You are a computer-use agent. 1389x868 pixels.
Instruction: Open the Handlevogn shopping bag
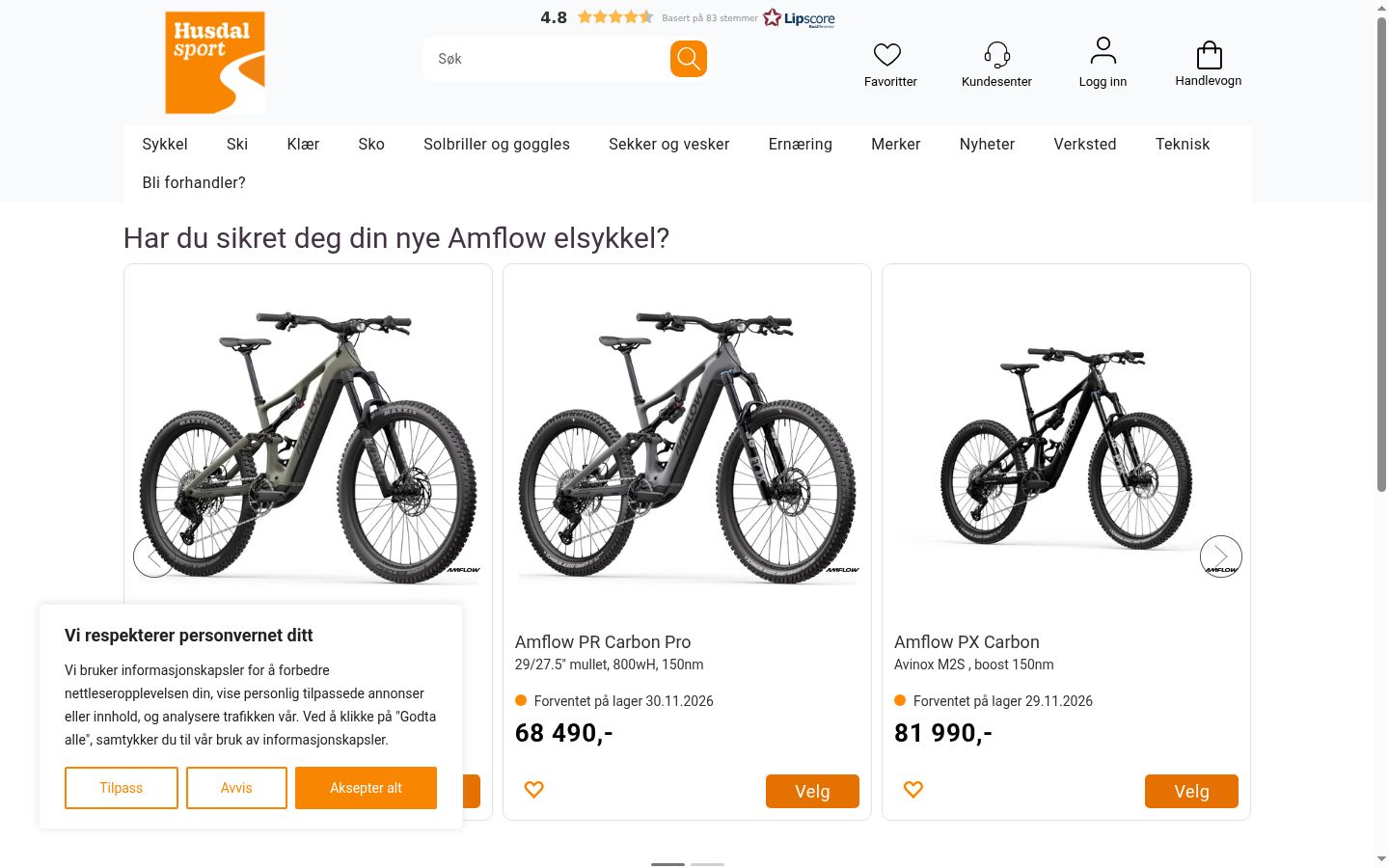1209,54
